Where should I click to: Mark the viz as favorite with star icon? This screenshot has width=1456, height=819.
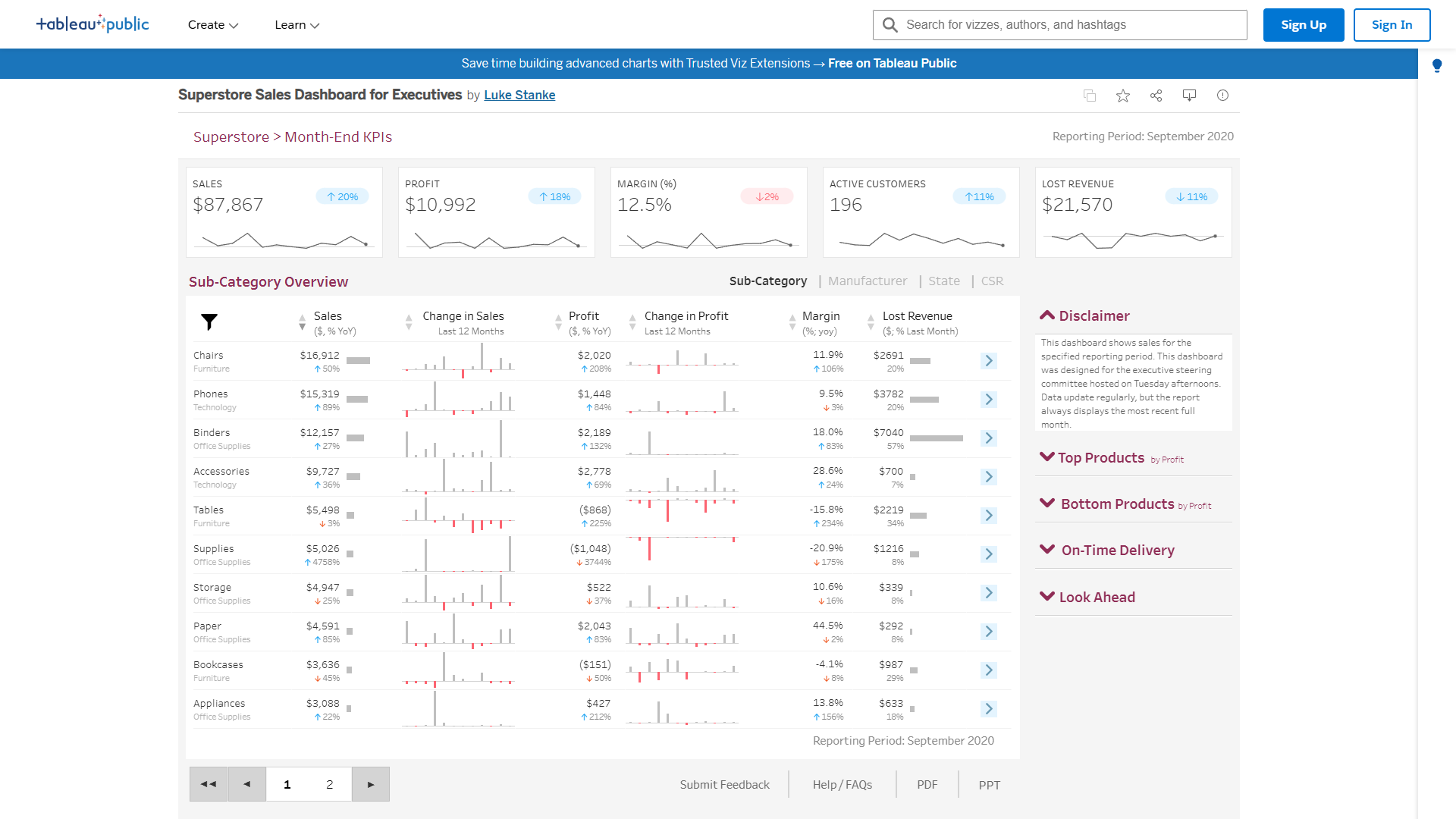(x=1122, y=96)
